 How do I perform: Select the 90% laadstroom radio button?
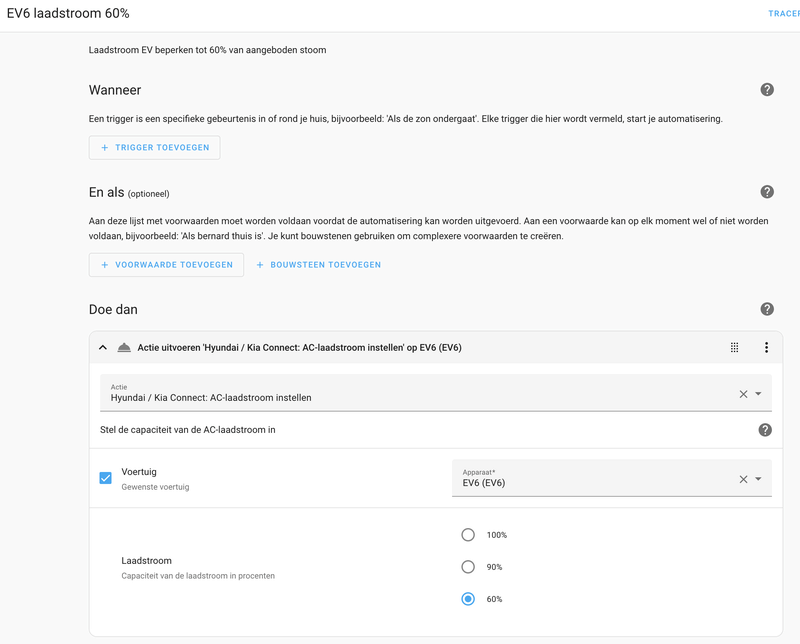468,567
